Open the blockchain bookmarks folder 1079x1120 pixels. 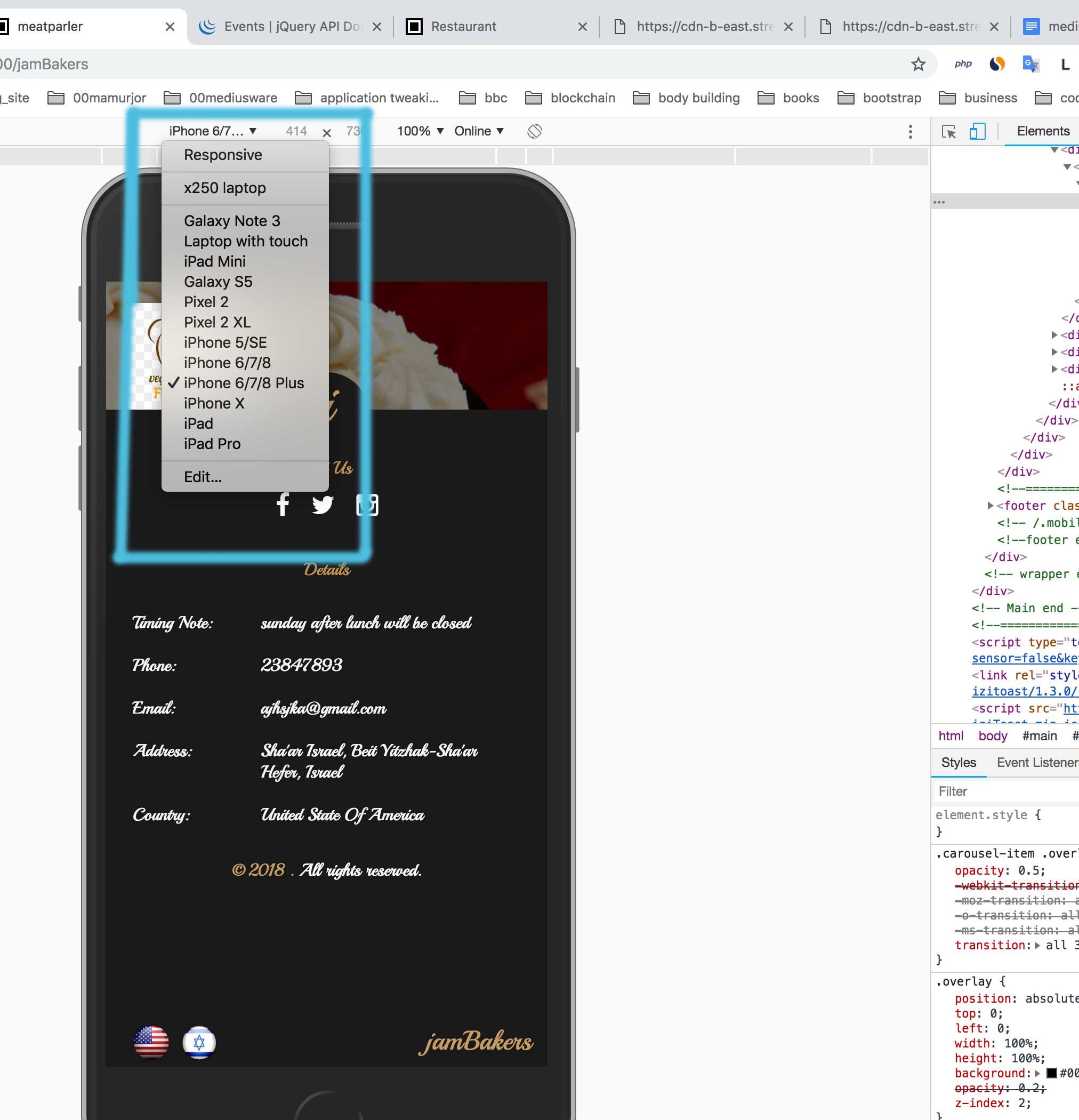coord(570,98)
